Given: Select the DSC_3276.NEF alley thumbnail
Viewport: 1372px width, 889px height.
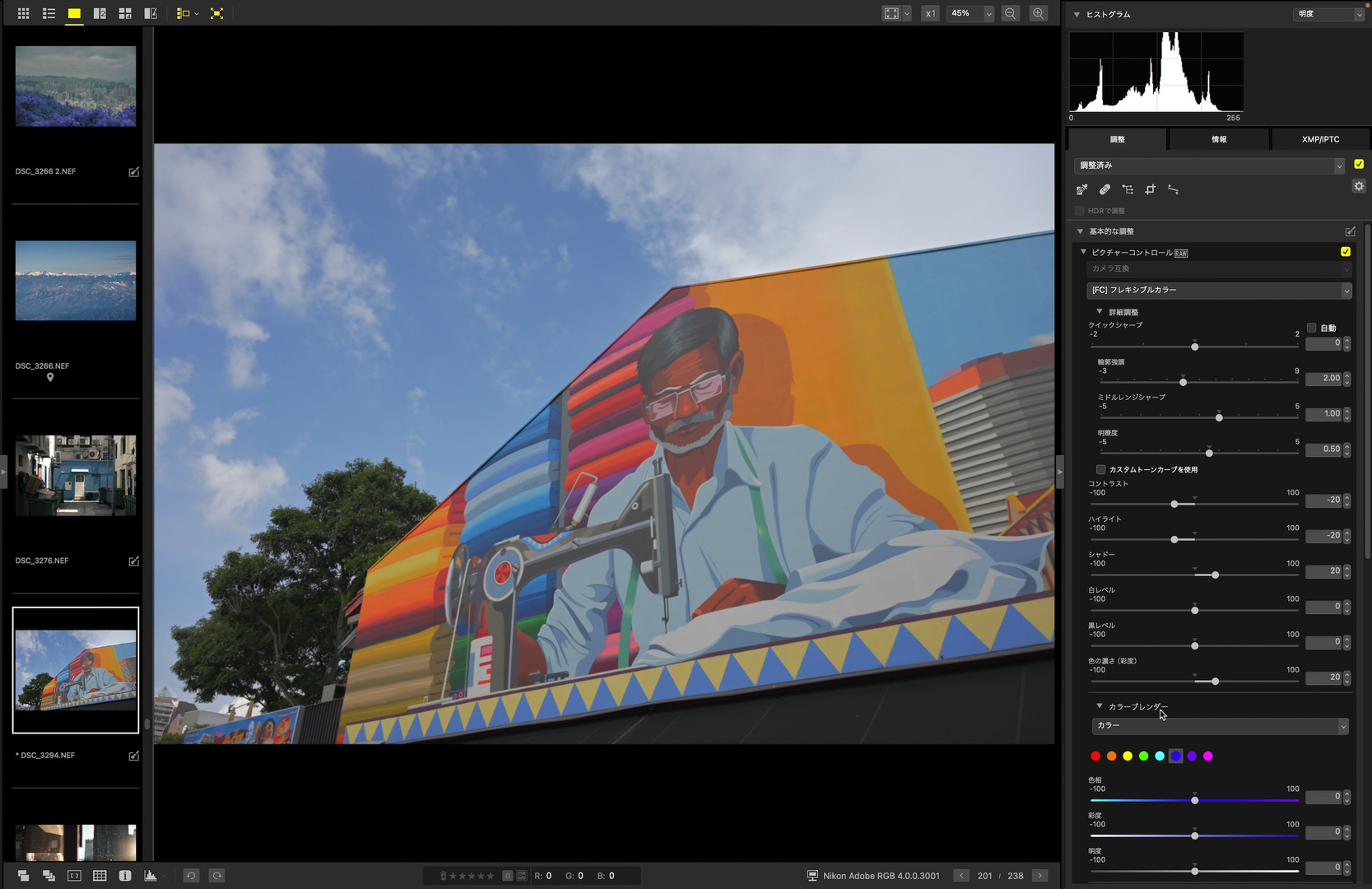Looking at the screenshot, I should click(76, 476).
